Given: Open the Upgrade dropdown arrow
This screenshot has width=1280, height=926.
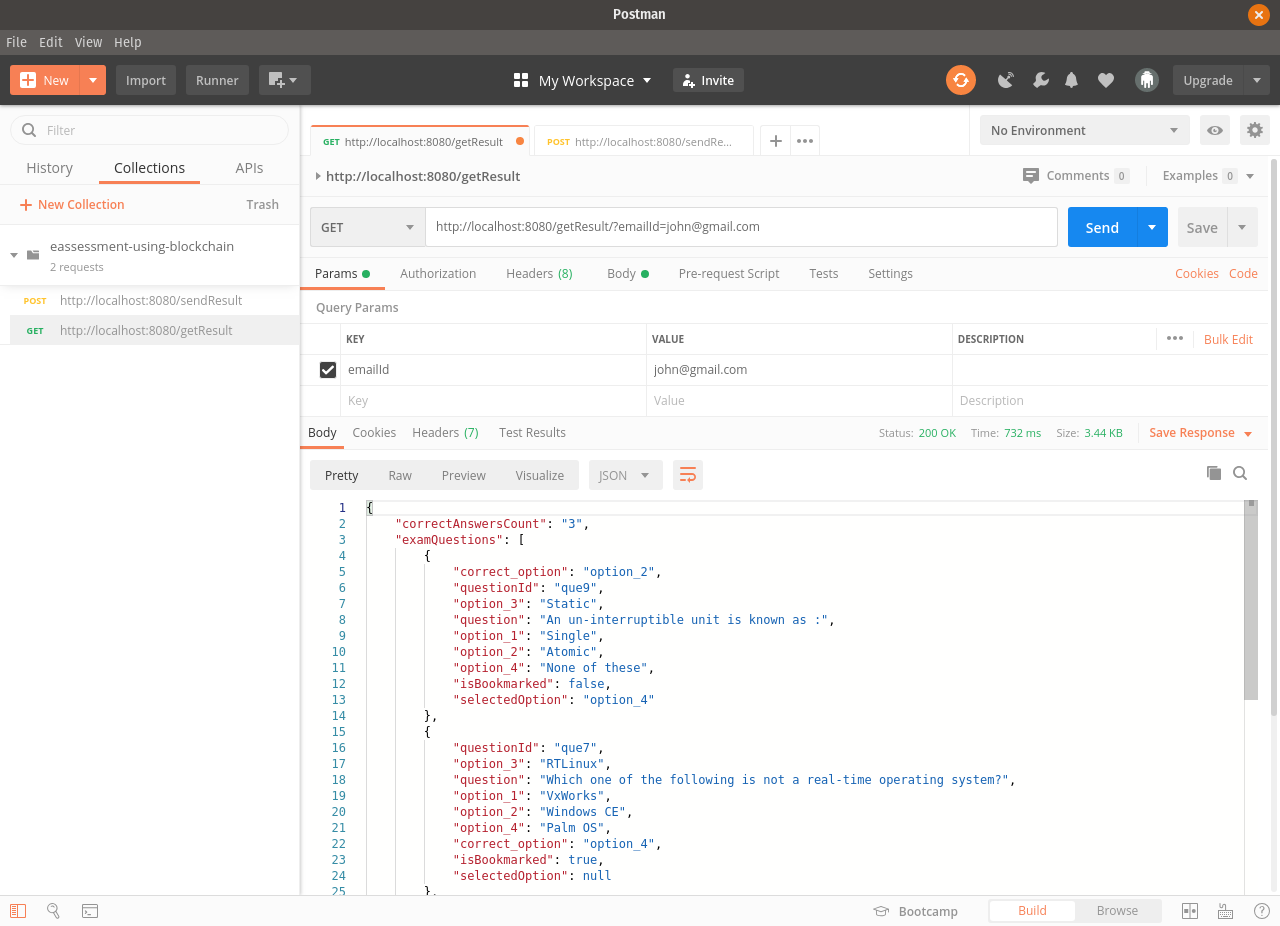Looking at the screenshot, I should pos(1256,80).
